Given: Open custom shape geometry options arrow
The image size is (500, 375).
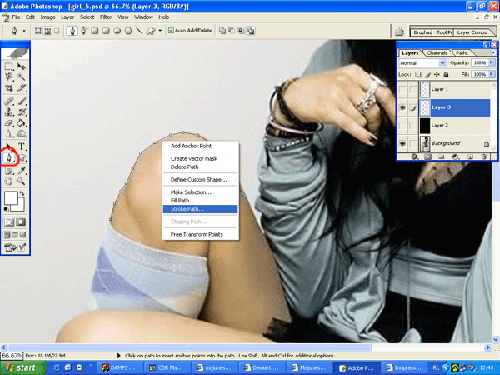Looking at the screenshot, I should coord(160,31).
